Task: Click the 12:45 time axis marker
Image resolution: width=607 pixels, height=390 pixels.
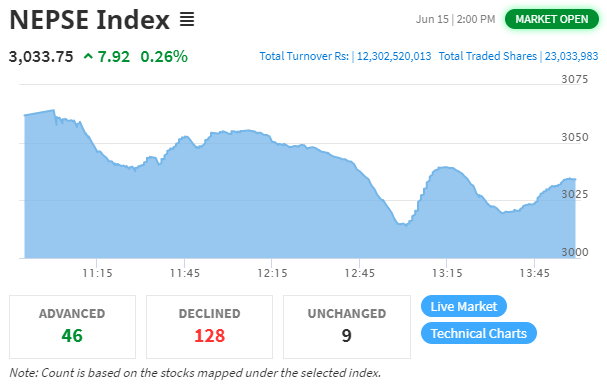Action: [x=360, y=273]
